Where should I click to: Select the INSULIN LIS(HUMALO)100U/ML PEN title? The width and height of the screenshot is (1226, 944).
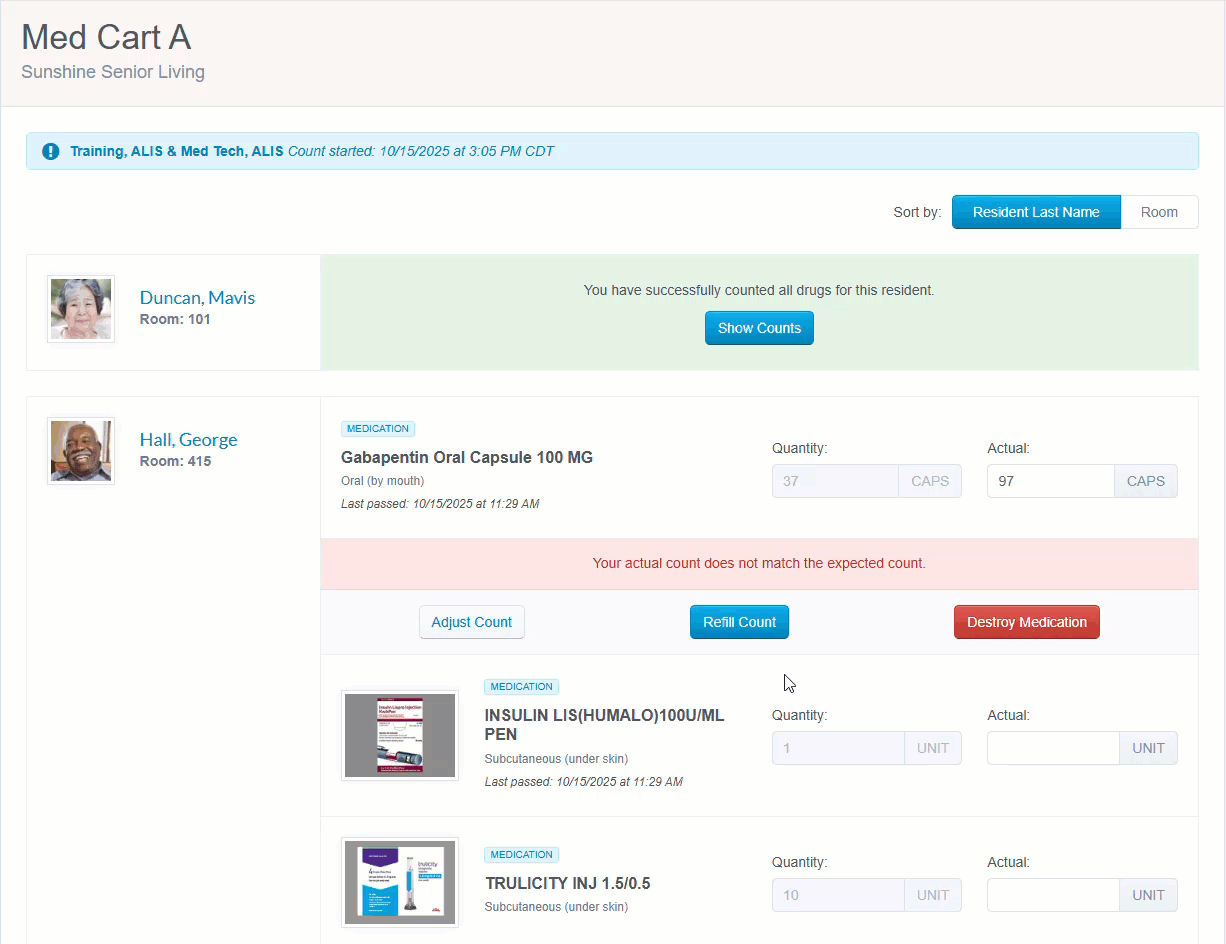coord(604,725)
